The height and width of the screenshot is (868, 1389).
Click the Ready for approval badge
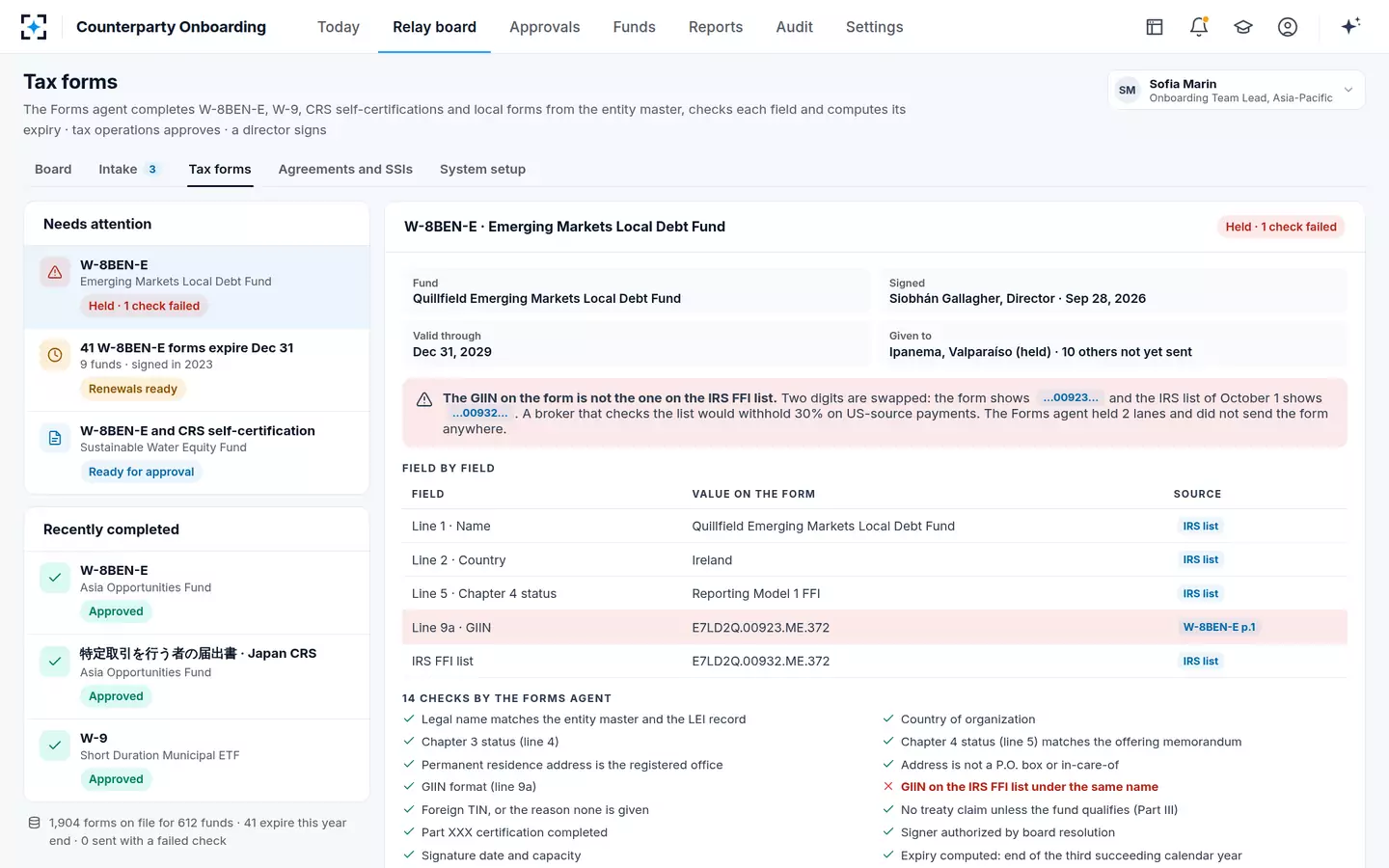(141, 472)
